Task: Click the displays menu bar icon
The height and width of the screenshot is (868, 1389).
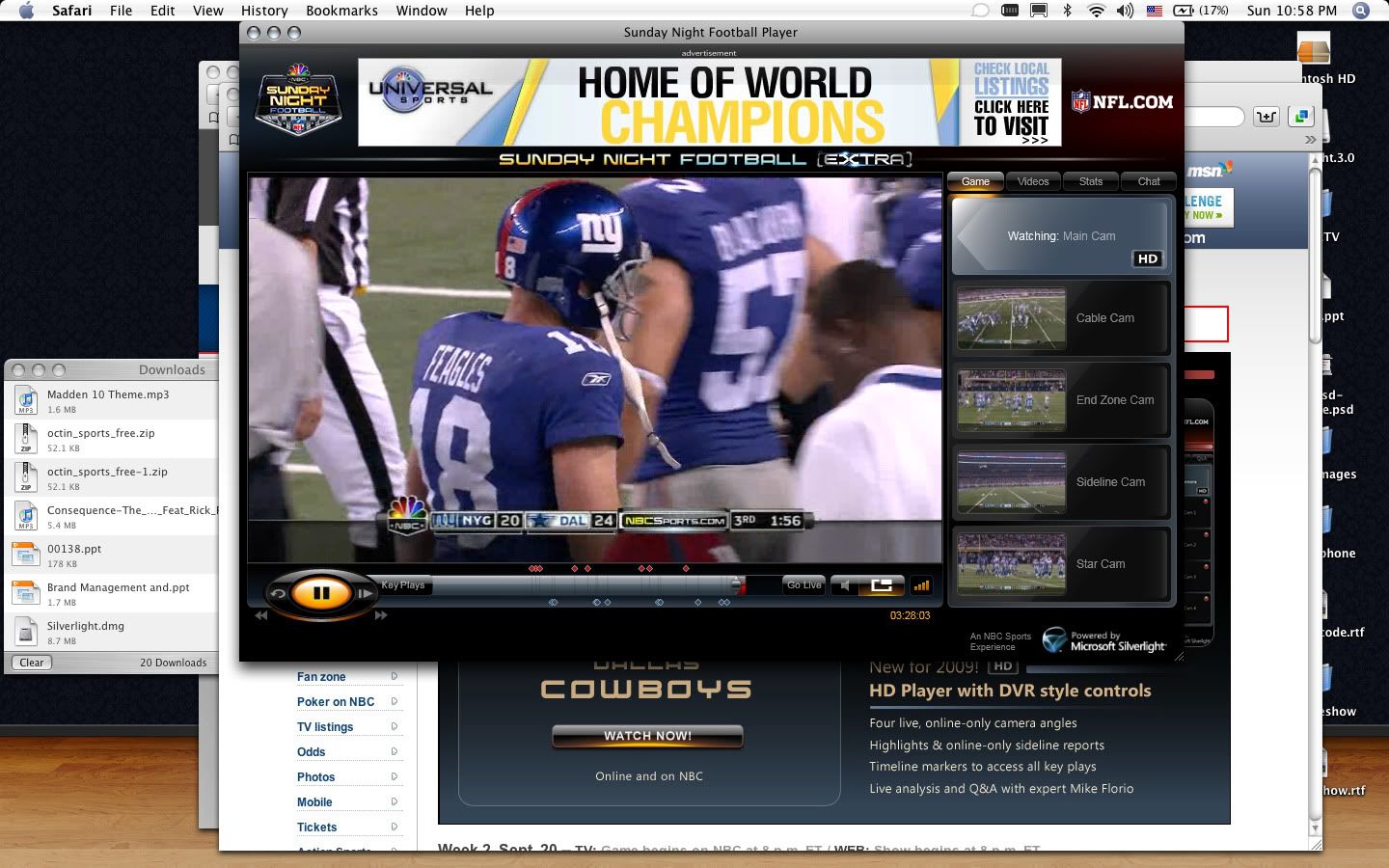Action: 1039,11
